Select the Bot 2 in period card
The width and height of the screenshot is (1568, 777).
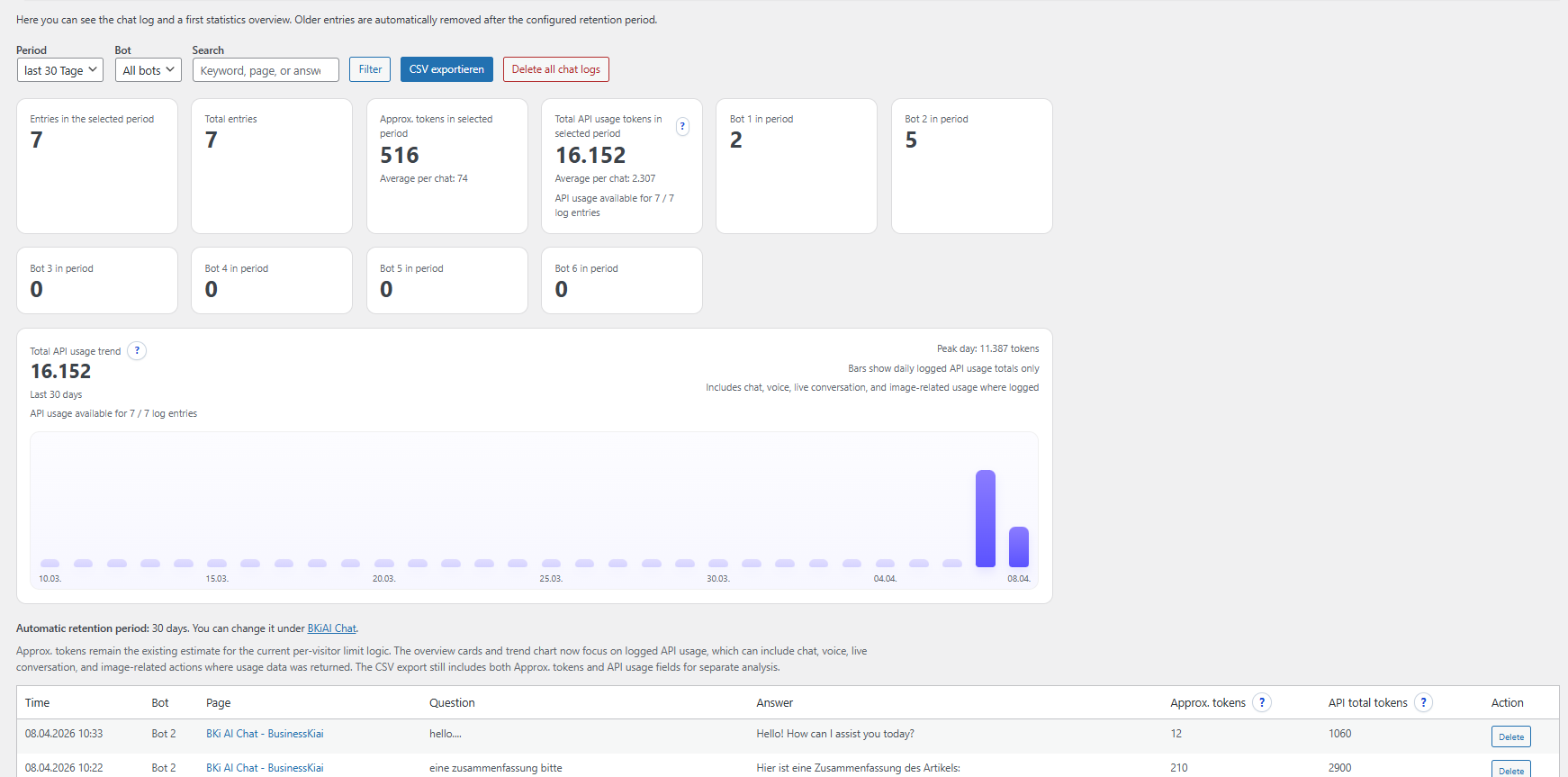971,166
